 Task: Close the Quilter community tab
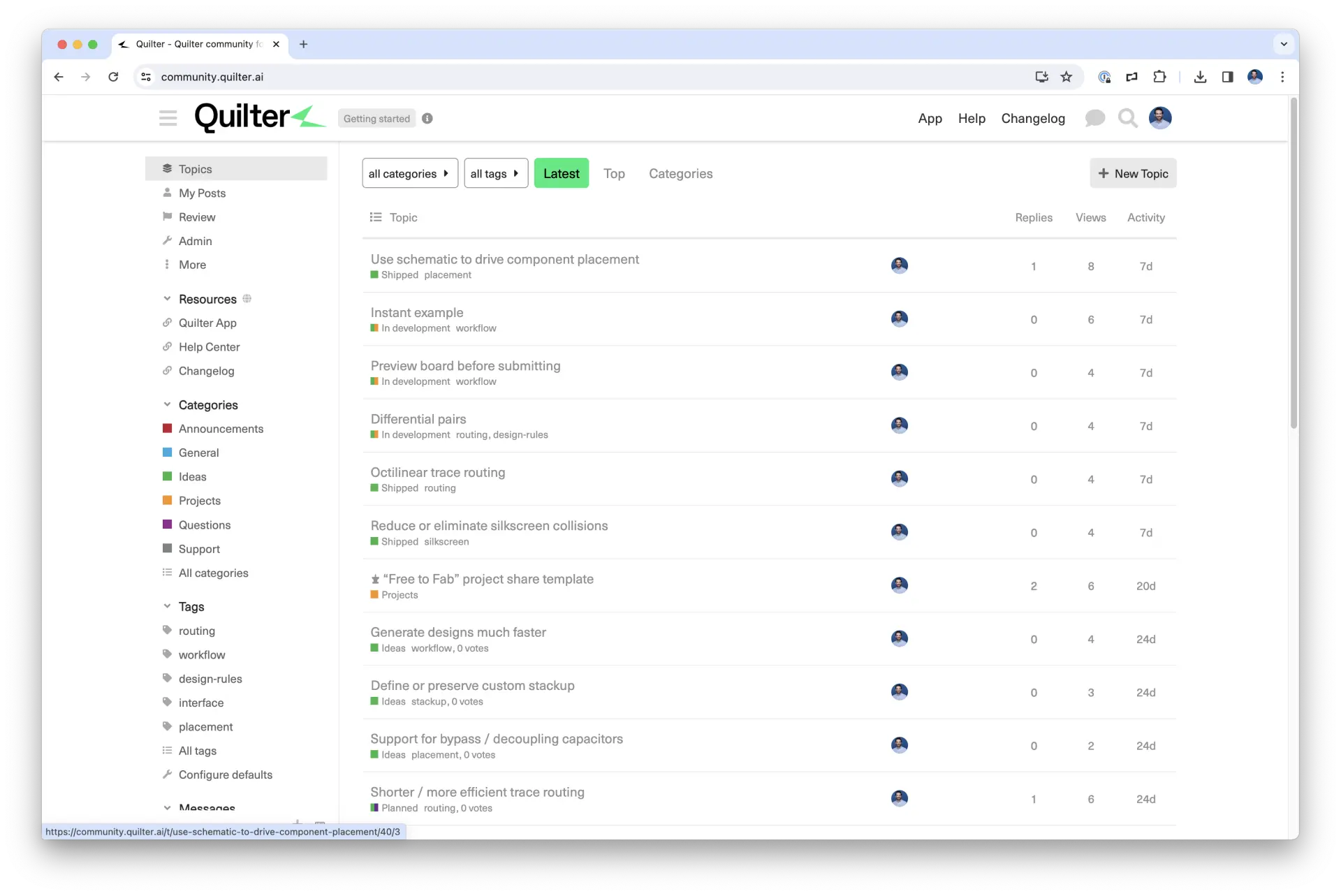click(x=276, y=44)
